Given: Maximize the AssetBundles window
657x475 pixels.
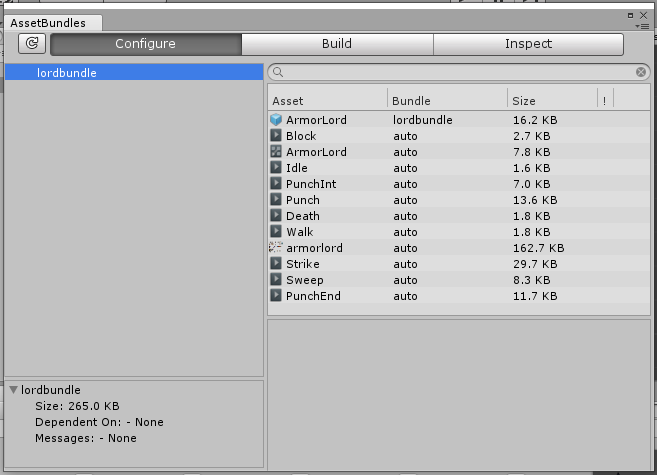Looking at the screenshot, I should (630, 15).
